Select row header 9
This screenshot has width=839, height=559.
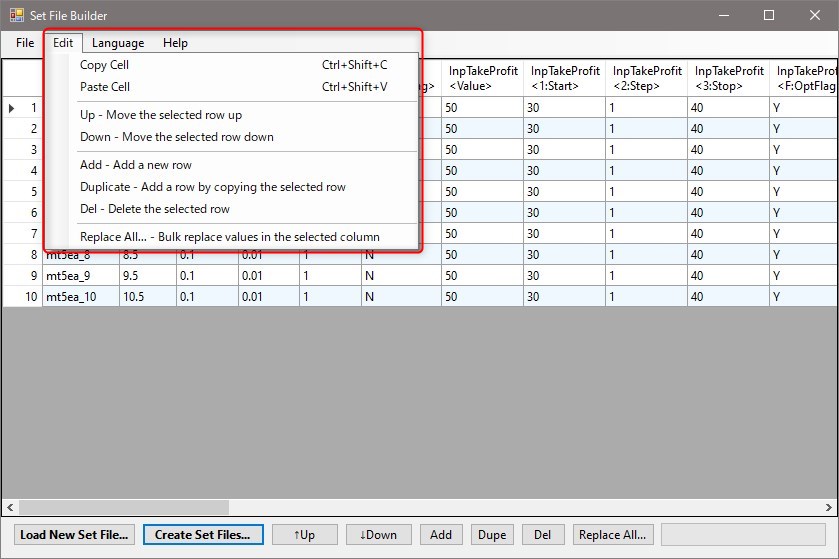22,275
